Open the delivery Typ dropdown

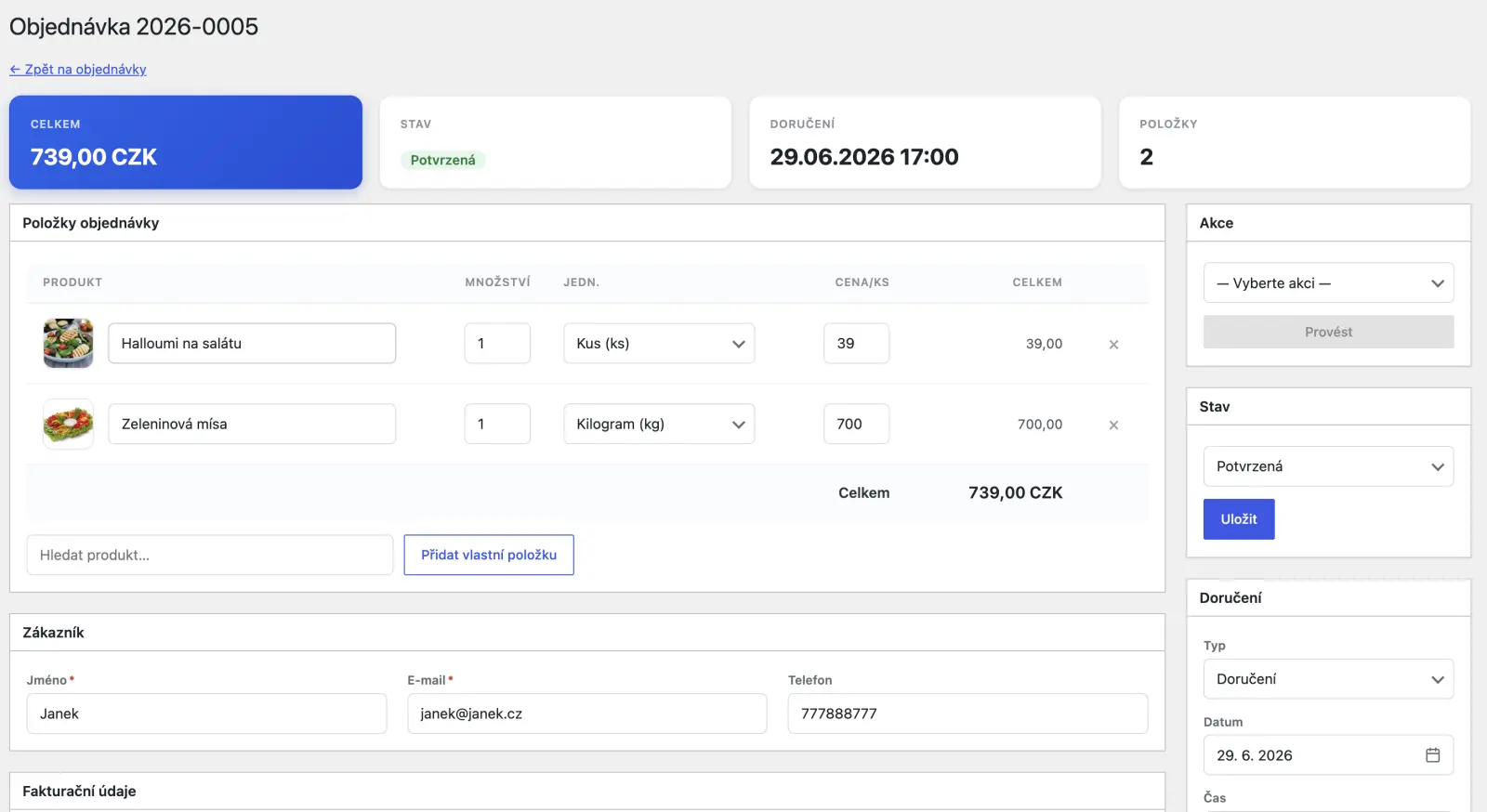[x=1328, y=679]
